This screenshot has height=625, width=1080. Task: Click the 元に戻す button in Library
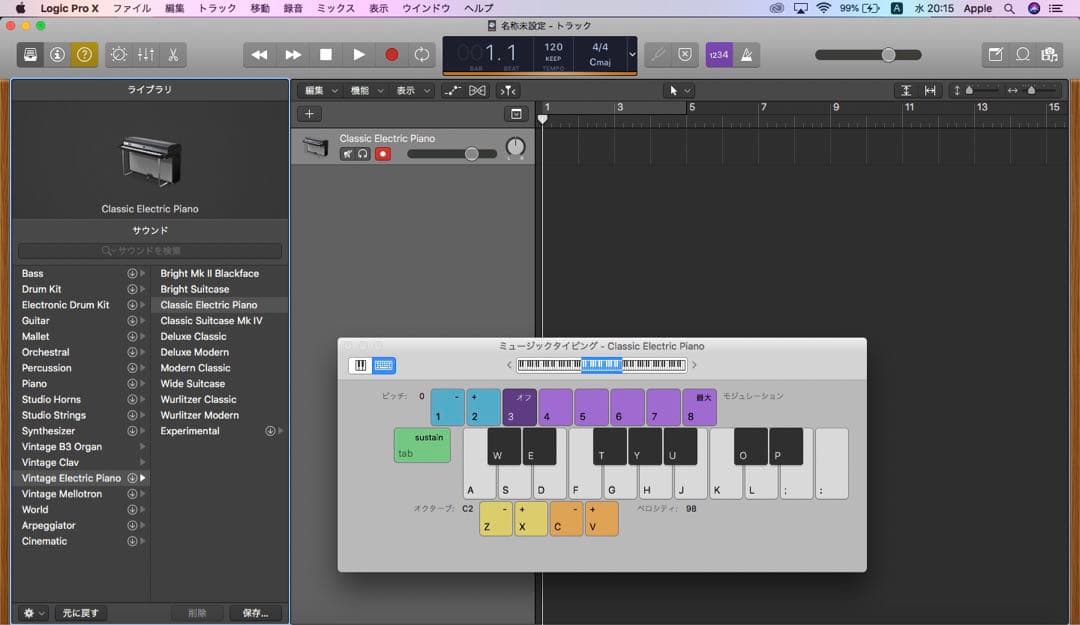[82, 613]
